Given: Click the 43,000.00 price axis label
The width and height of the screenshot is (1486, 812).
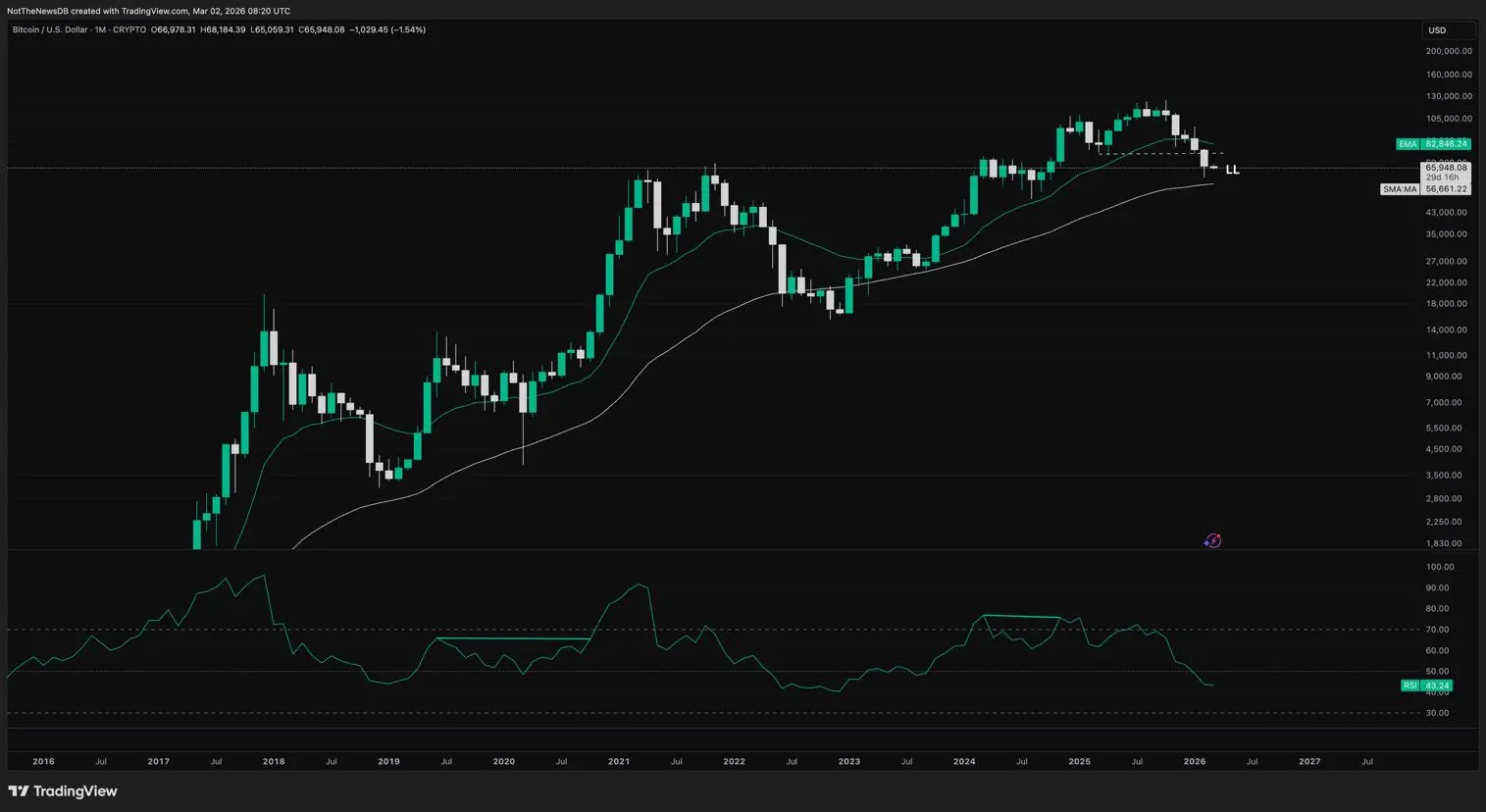Looking at the screenshot, I should (1447, 212).
